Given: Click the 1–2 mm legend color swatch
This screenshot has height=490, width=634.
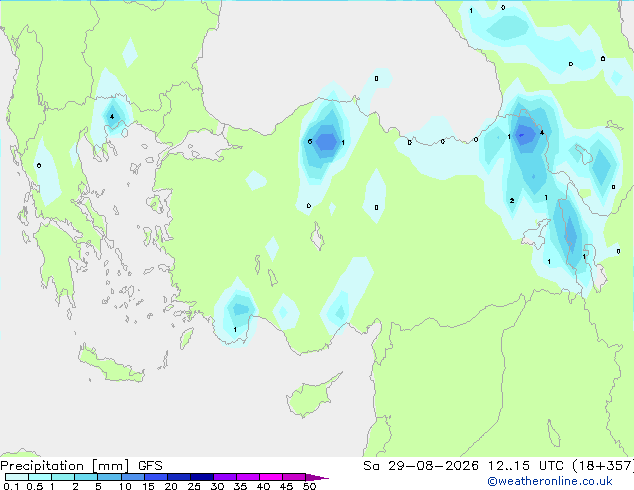Looking at the screenshot, I should click(x=63, y=477).
